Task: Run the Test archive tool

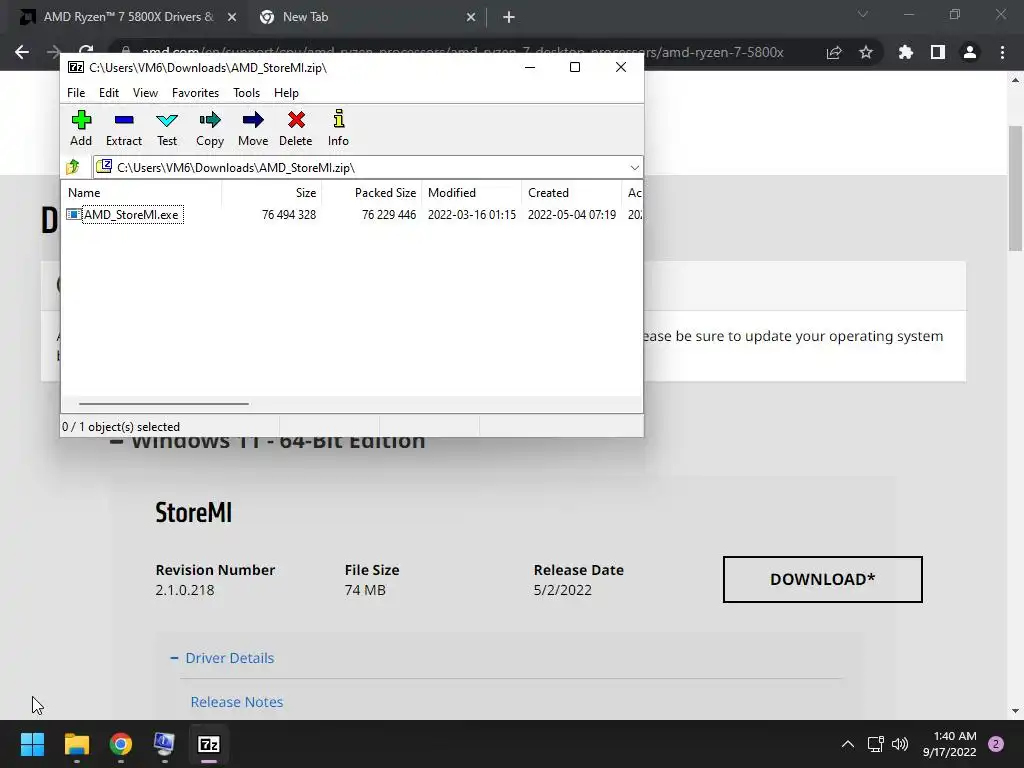Action: tap(167, 128)
